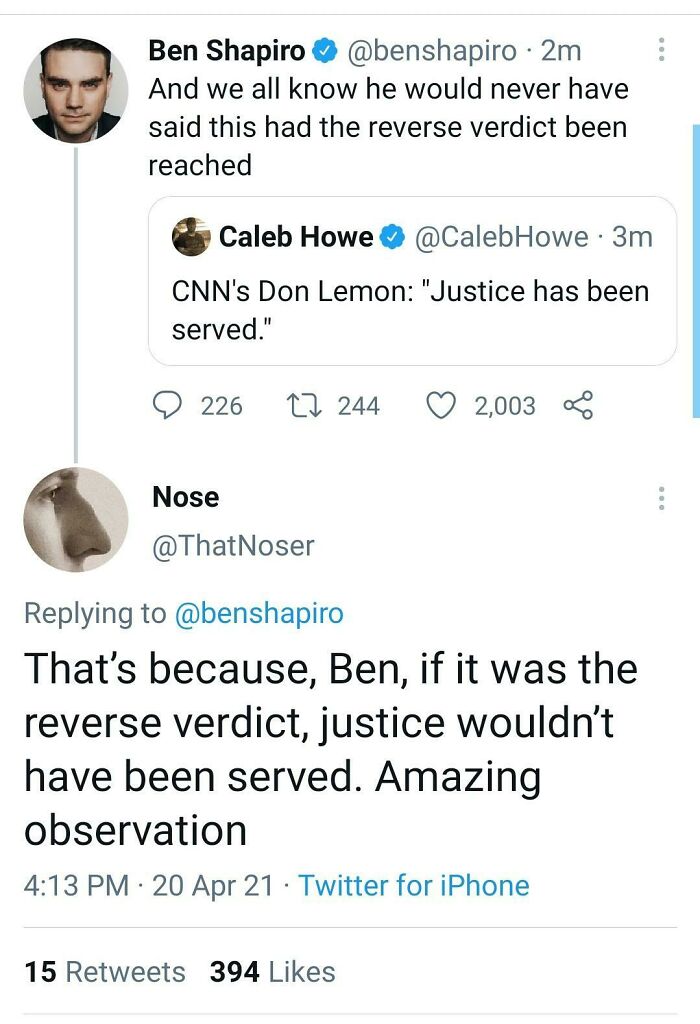Image resolution: width=700 pixels, height=1024 pixels.
Task: Open Caleb Howe's avatar in quoted tweet
Action: [x=192, y=237]
